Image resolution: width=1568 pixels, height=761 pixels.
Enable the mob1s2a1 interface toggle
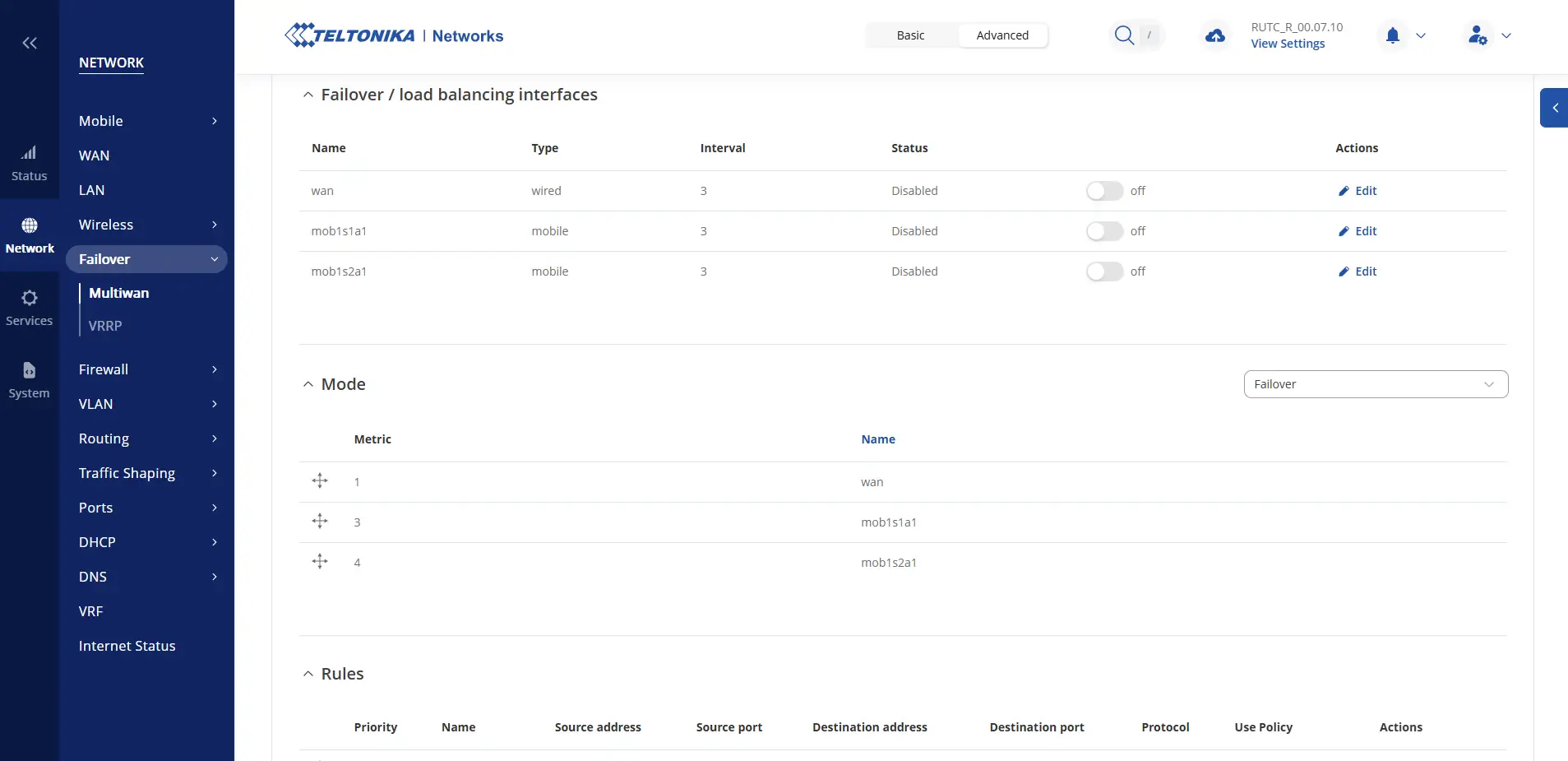1104,271
